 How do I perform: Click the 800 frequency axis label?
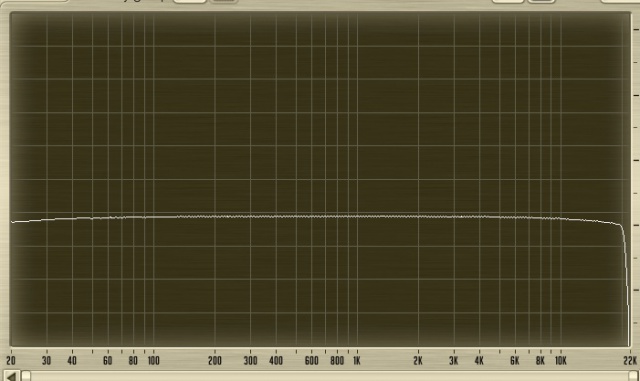pyautogui.click(x=337, y=361)
